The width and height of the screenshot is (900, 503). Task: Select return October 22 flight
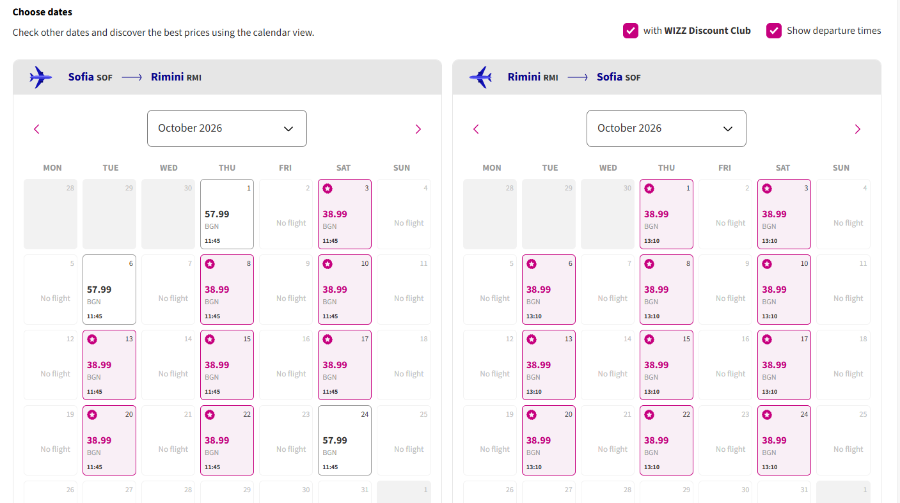click(x=666, y=440)
